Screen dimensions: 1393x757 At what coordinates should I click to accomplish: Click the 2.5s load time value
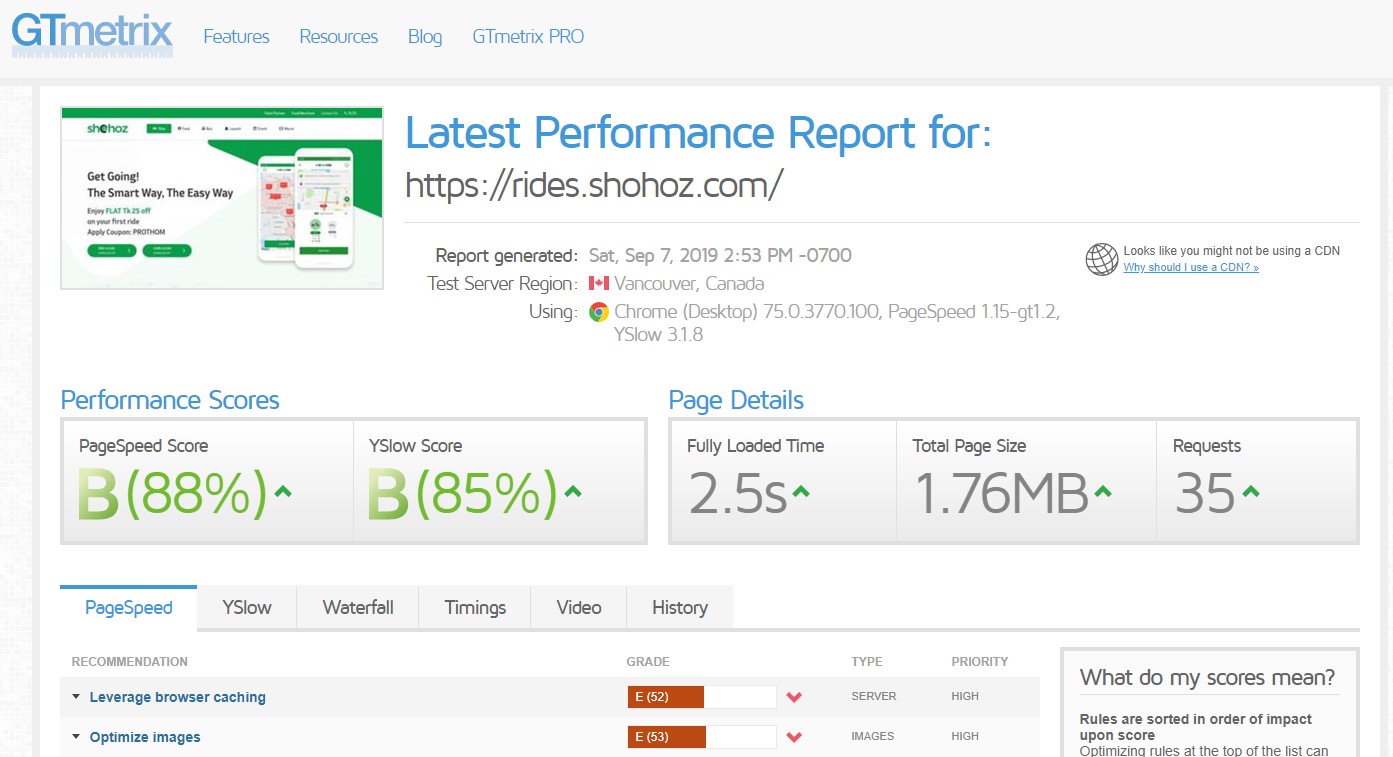737,493
